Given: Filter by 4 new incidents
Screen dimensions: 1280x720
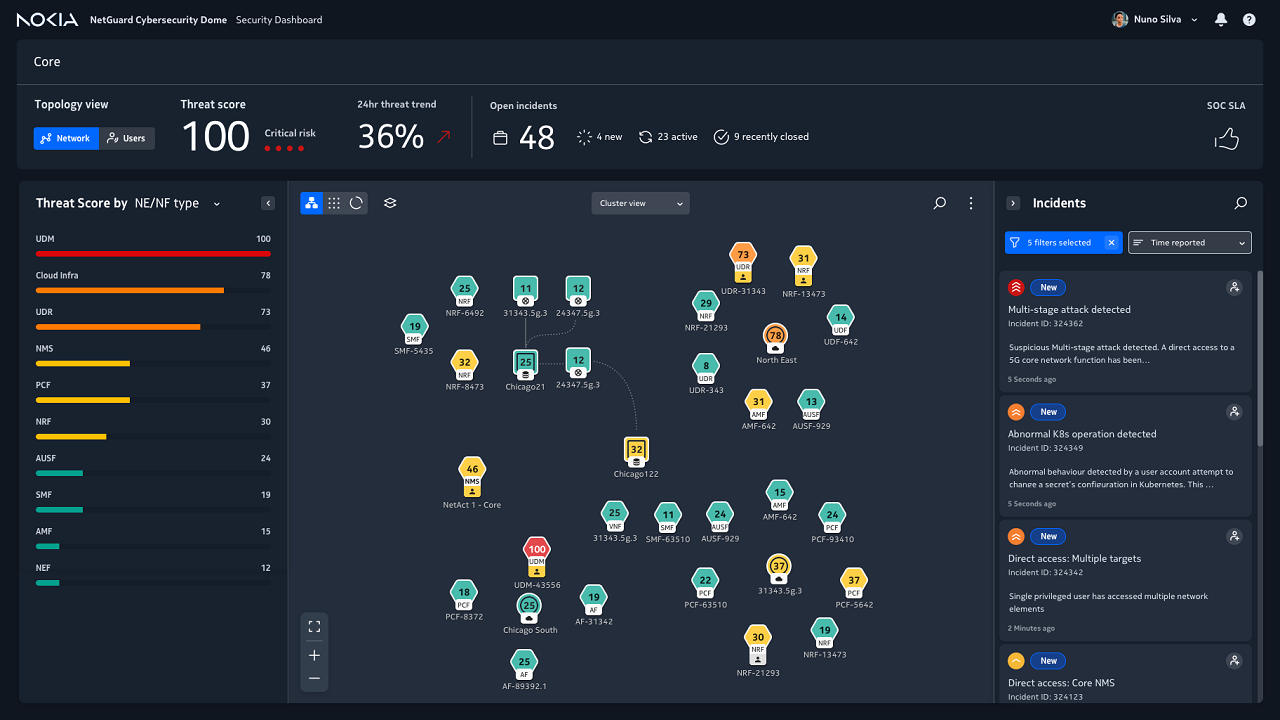Looking at the screenshot, I should point(600,137).
